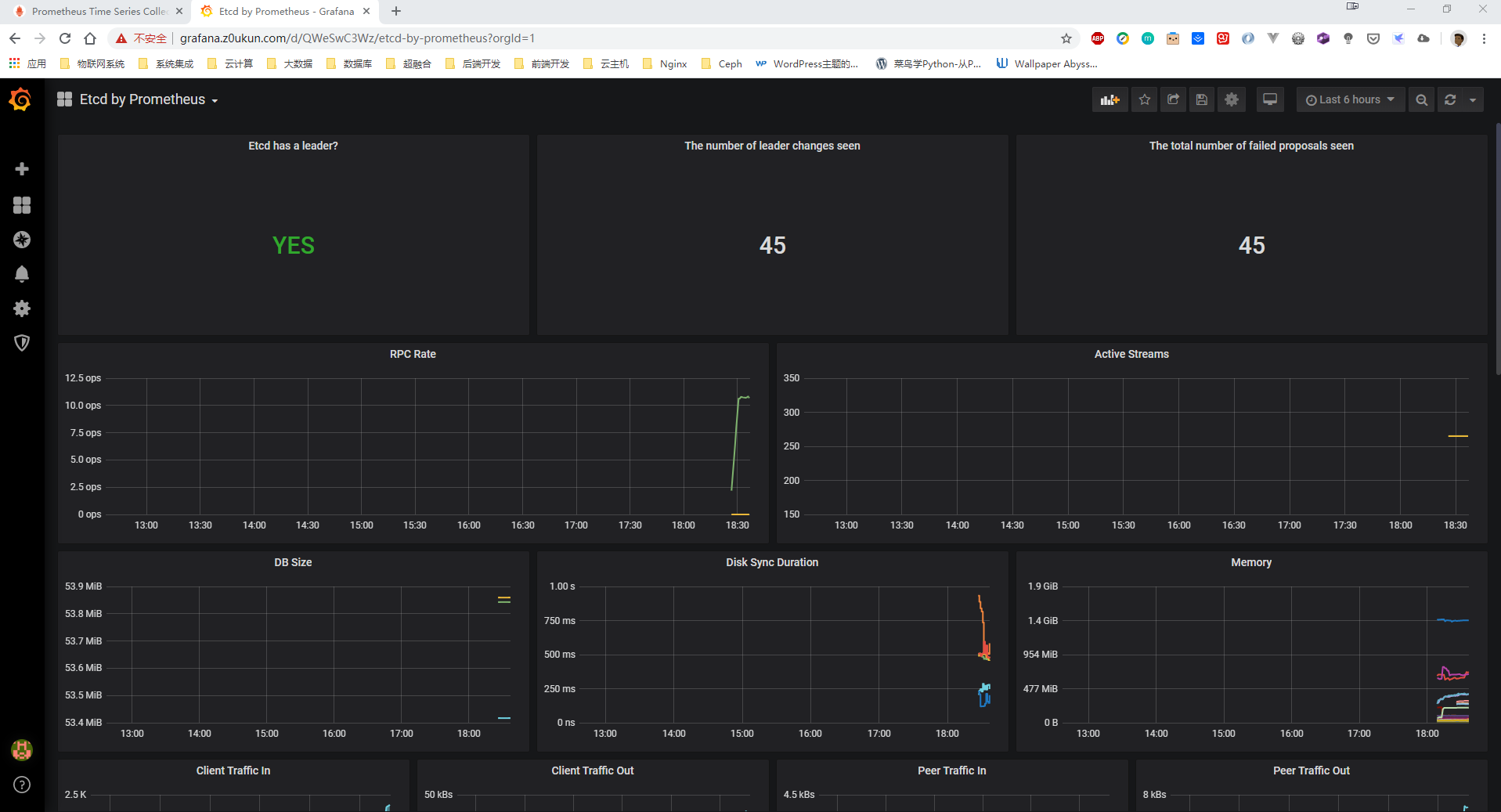
Task: Open the refresh interval dropdown arrow
Action: (x=1473, y=99)
